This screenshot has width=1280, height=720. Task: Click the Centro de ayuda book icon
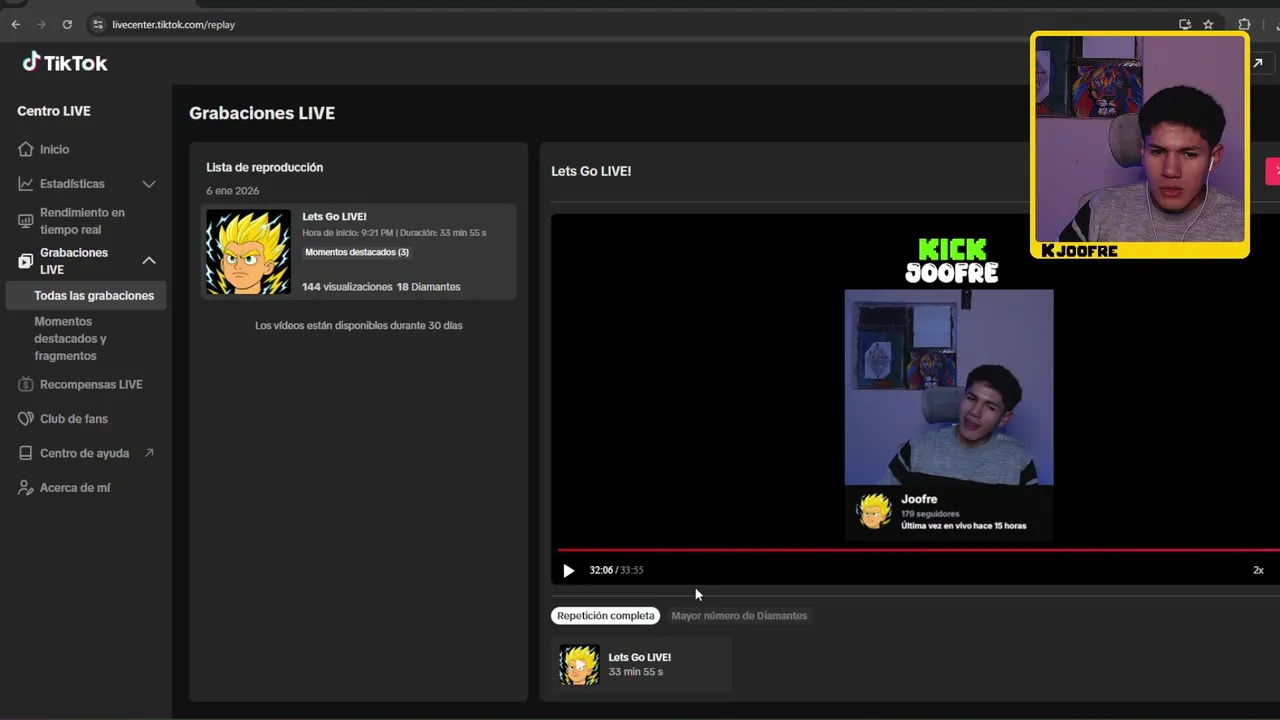[26, 453]
